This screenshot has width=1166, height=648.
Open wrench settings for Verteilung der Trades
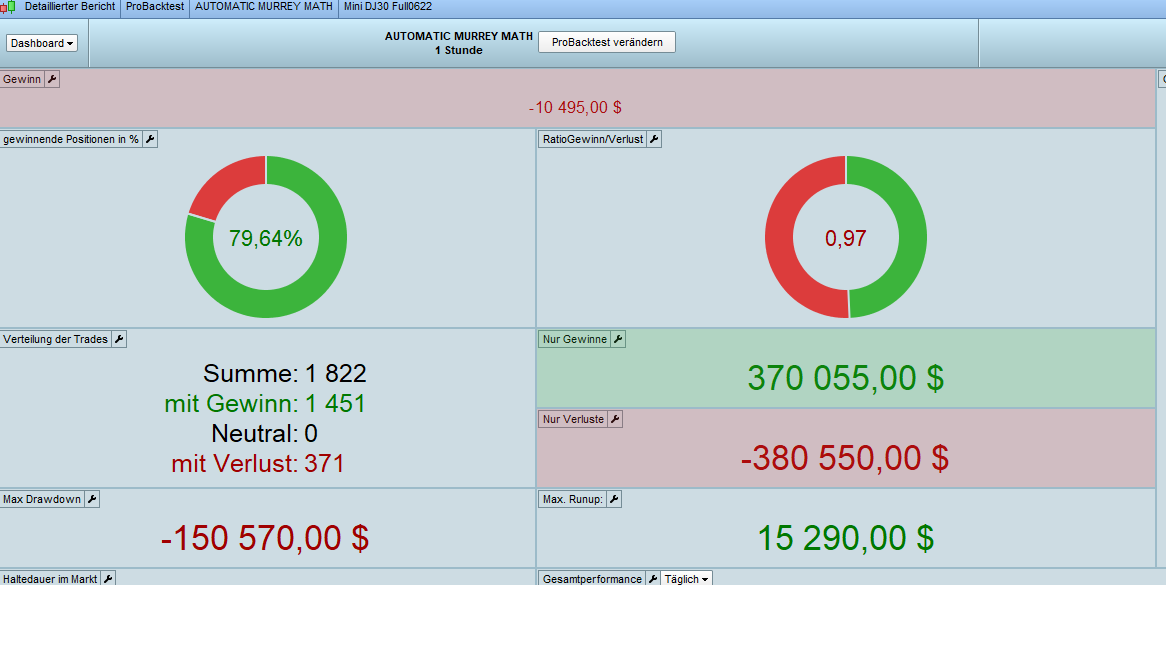point(119,339)
